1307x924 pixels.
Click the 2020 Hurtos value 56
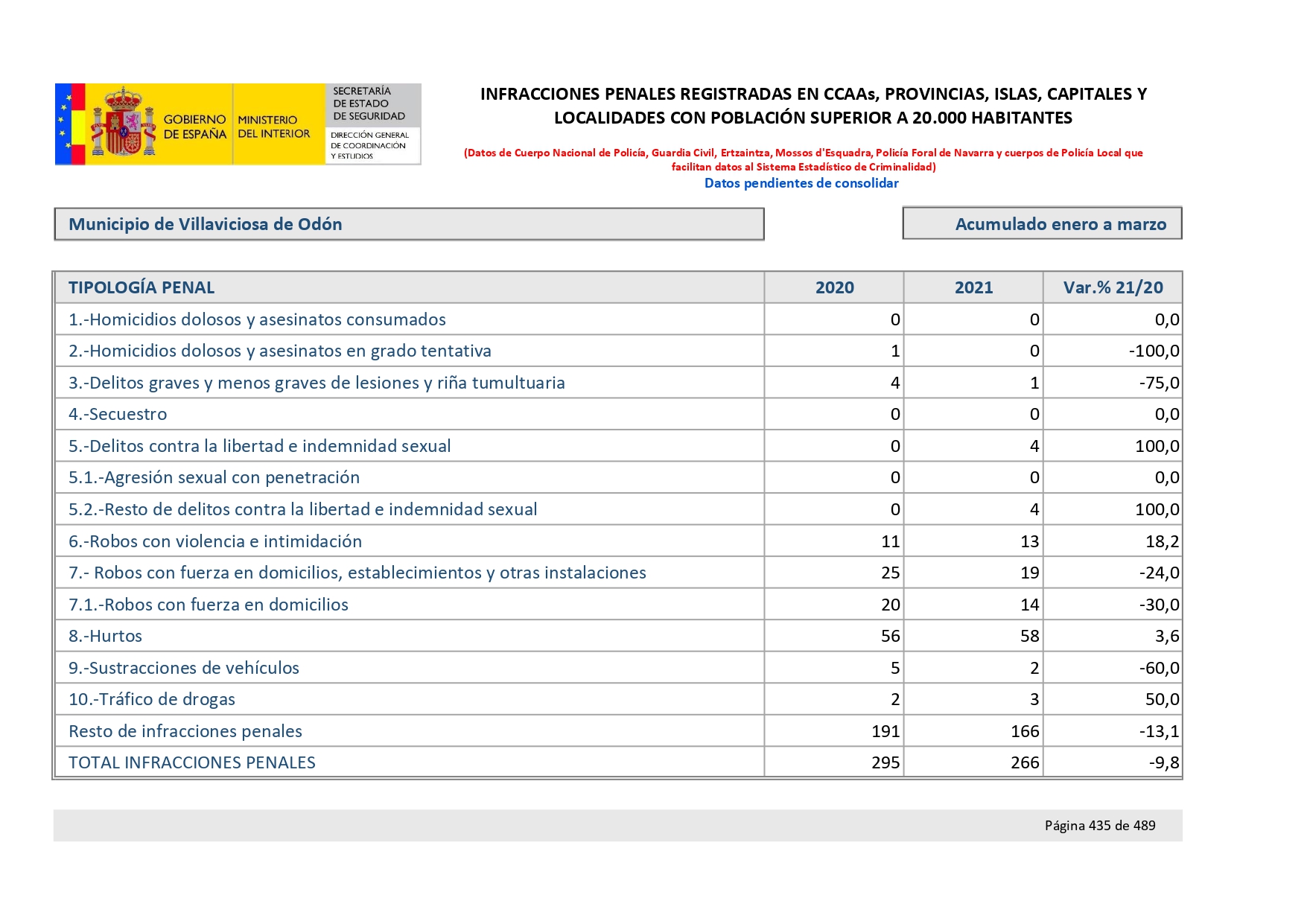tap(891, 636)
